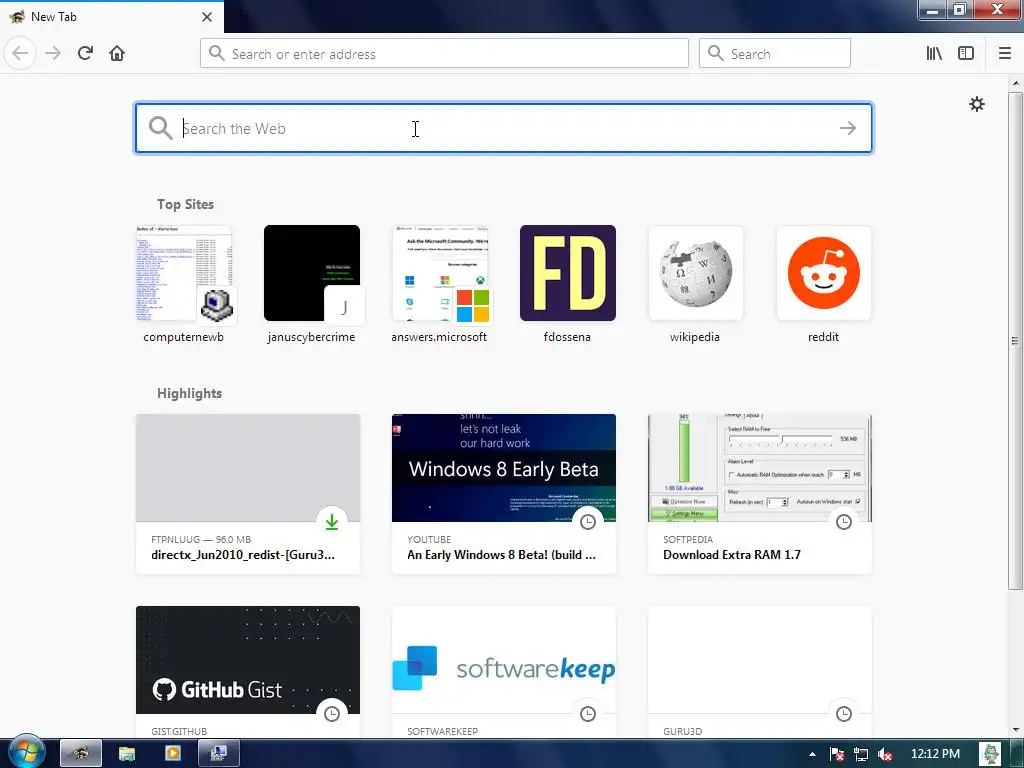Open Windows Explorer from taskbar
1024x768 pixels.
(127, 754)
